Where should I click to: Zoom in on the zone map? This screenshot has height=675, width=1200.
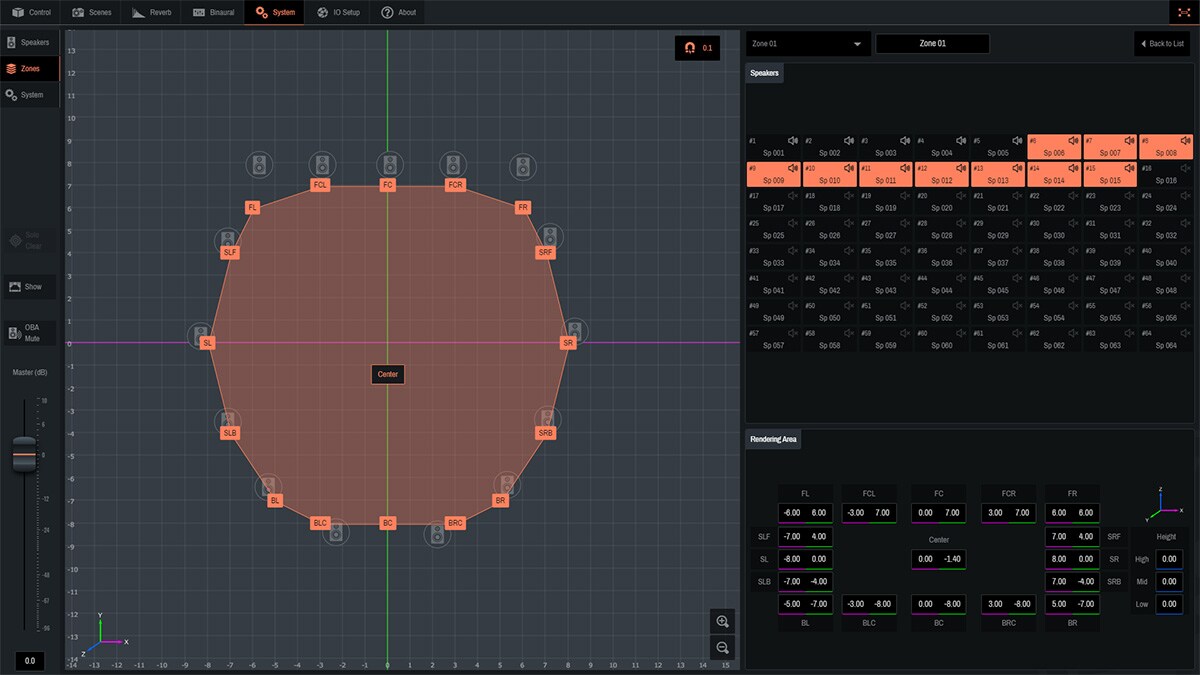click(722, 621)
